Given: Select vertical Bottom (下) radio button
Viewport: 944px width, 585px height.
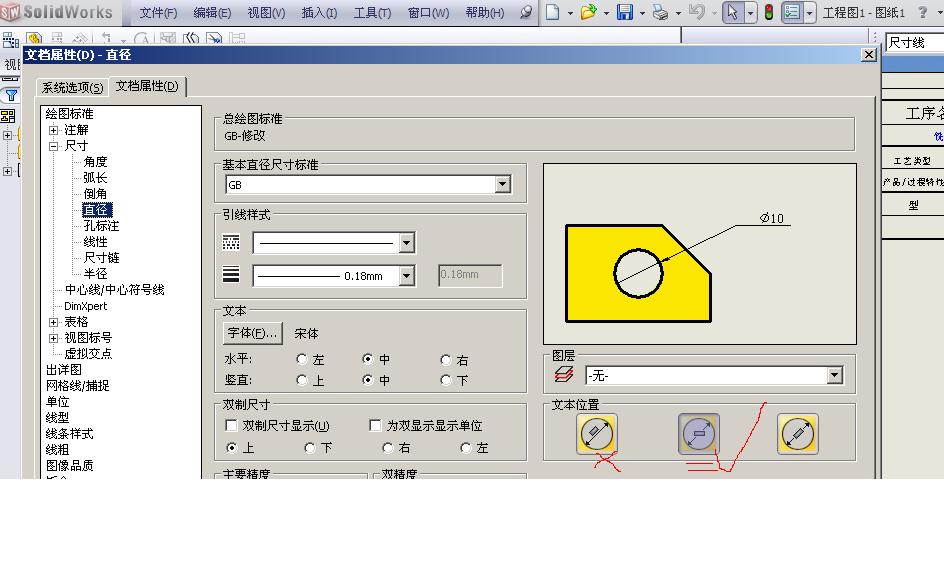Looking at the screenshot, I should (x=446, y=380).
